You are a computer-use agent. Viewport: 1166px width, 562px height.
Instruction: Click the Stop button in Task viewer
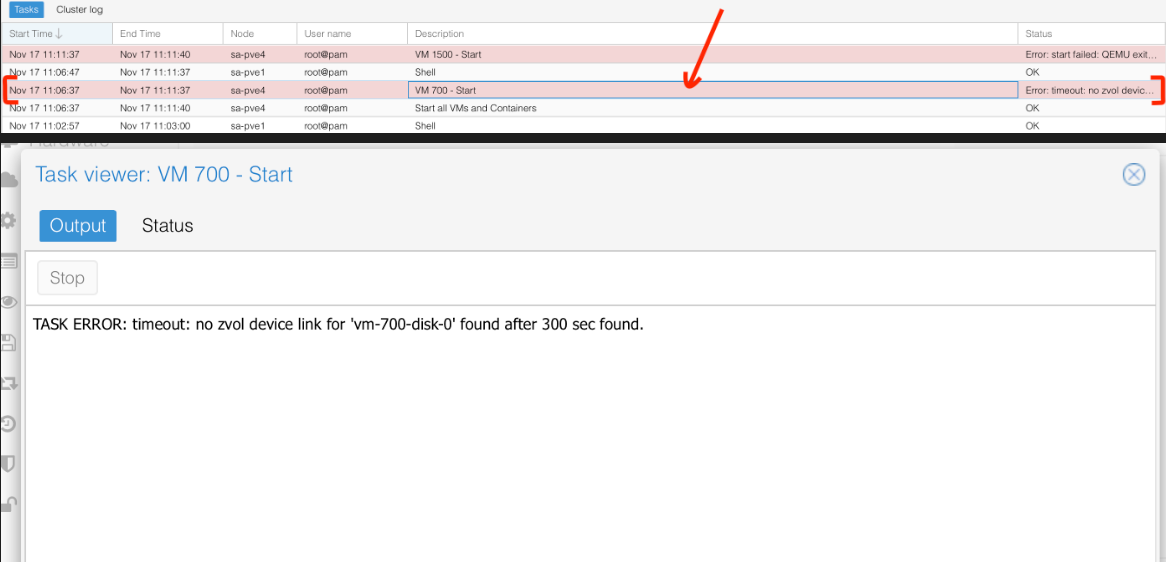coord(67,278)
